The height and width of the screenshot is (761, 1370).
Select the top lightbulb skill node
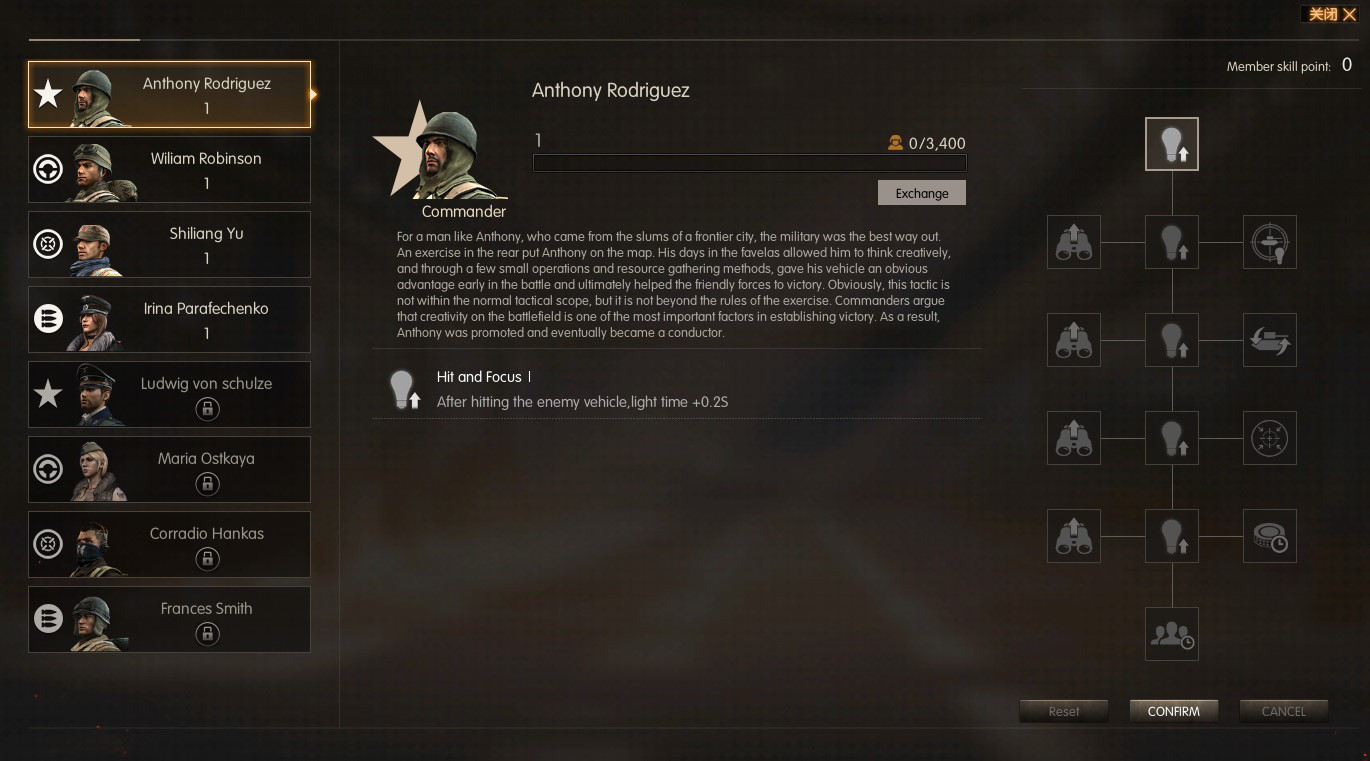pos(1171,144)
